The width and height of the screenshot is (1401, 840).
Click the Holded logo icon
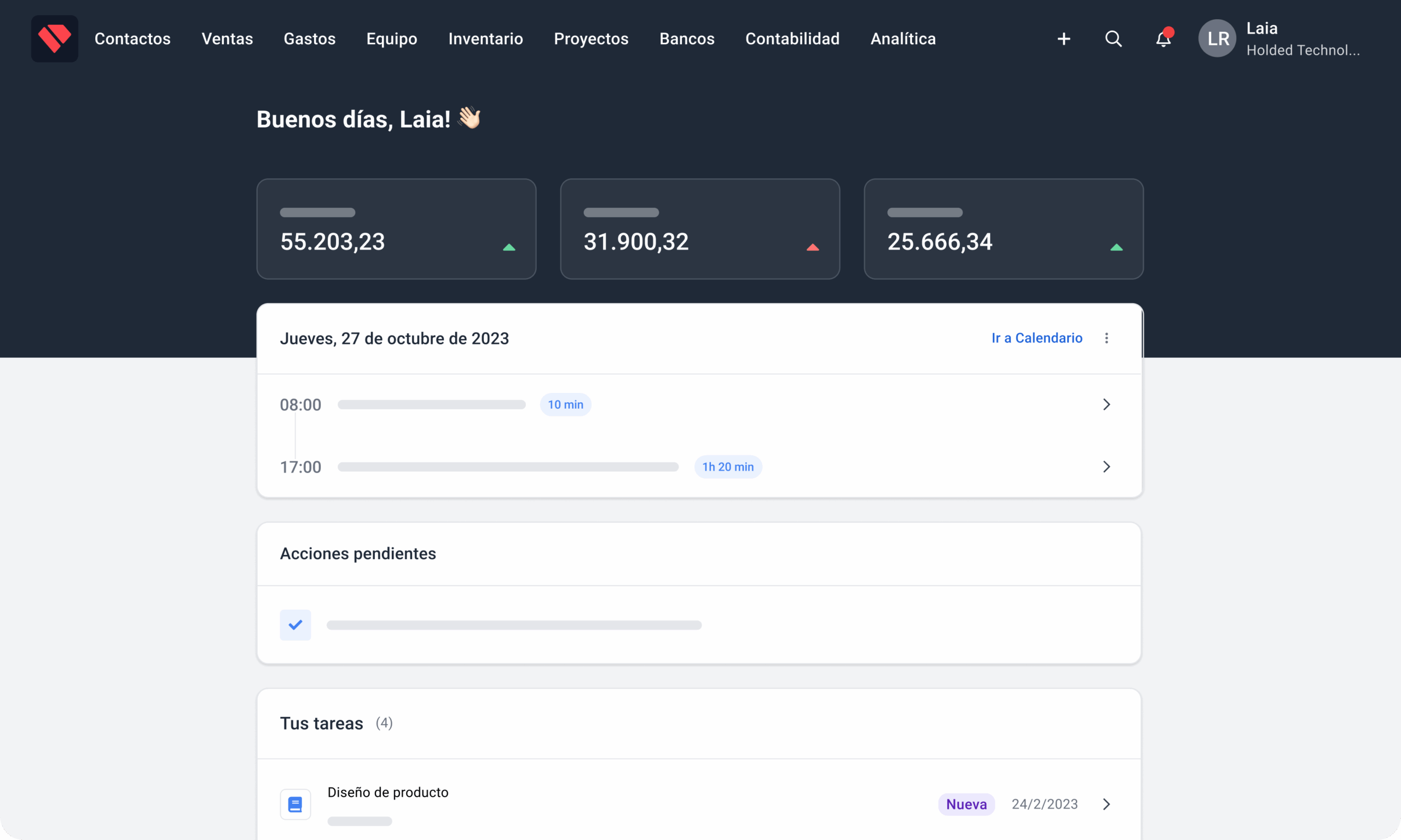(54, 38)
